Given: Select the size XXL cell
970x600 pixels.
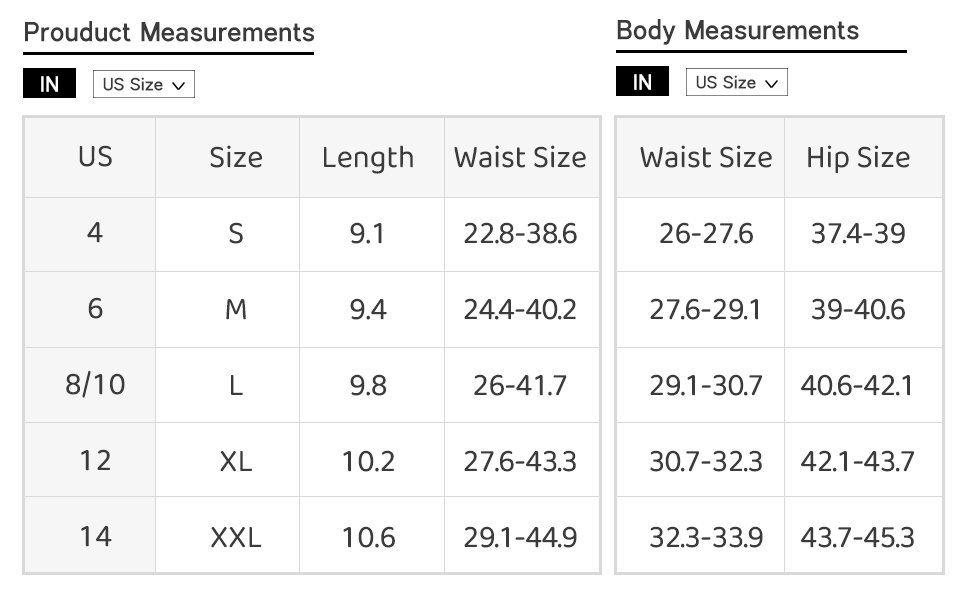Looking at the screenshot, I should click(x=236, y=536).
